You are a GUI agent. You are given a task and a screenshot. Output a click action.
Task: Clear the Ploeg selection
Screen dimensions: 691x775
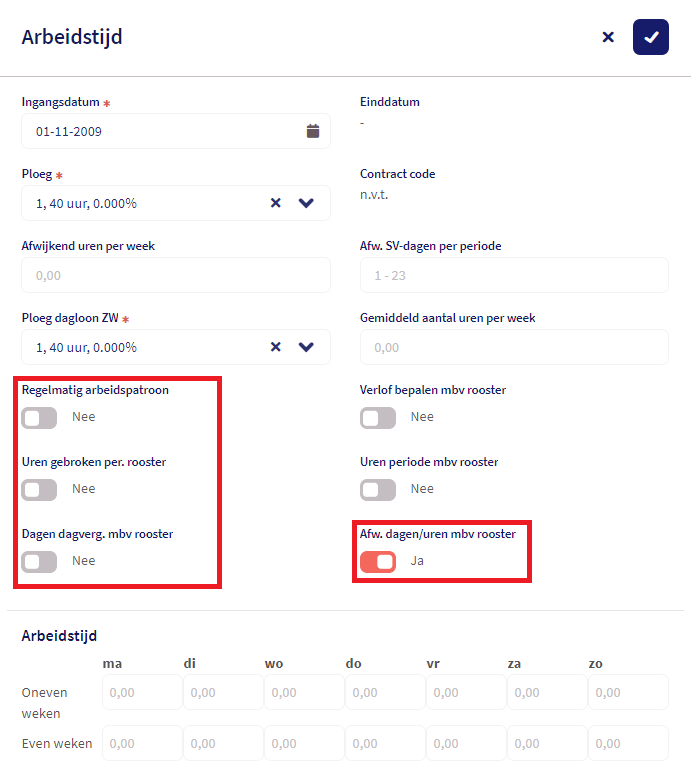276,203
